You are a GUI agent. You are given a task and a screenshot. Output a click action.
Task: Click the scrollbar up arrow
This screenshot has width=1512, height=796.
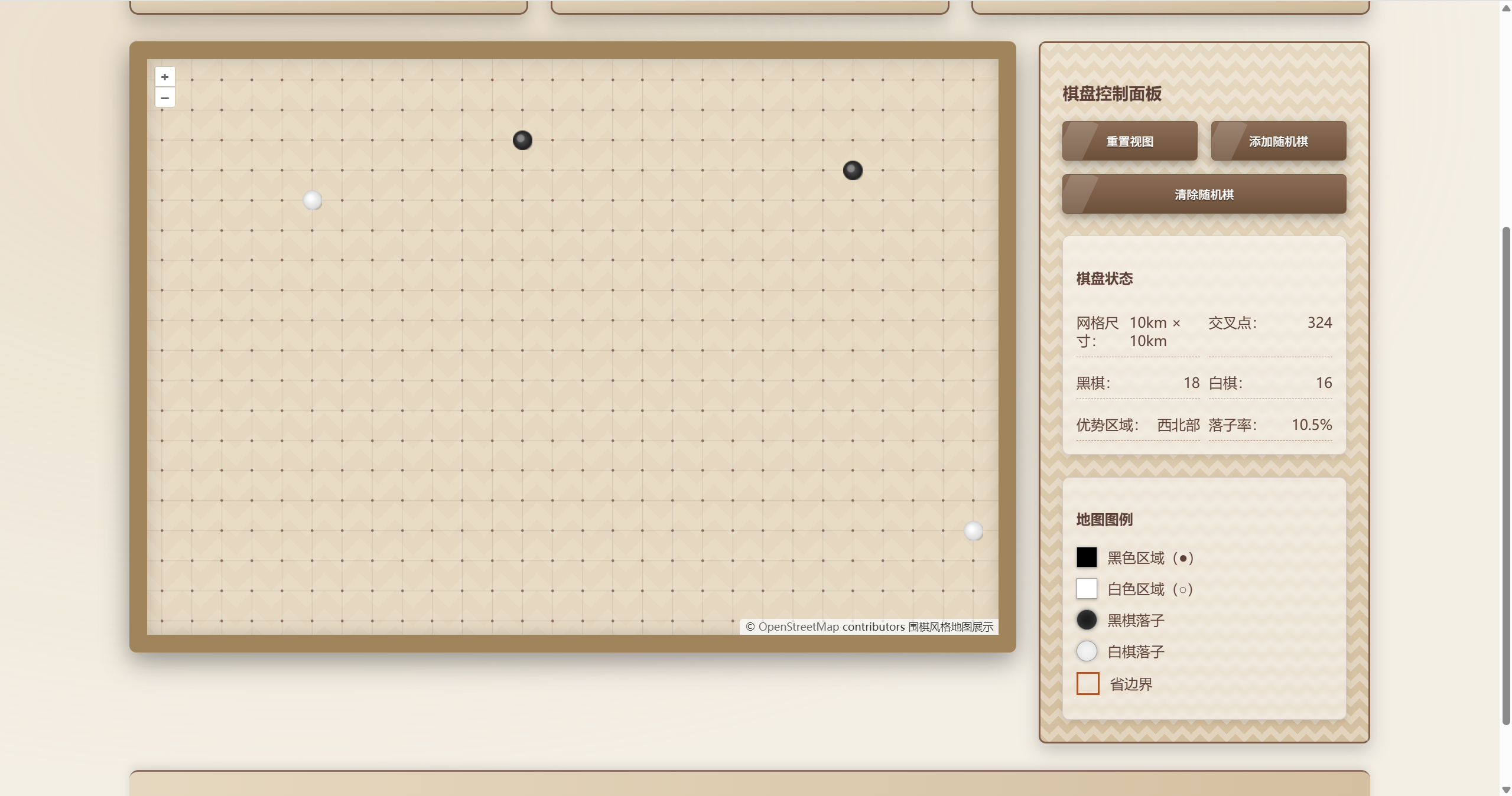coord(1506,8)
